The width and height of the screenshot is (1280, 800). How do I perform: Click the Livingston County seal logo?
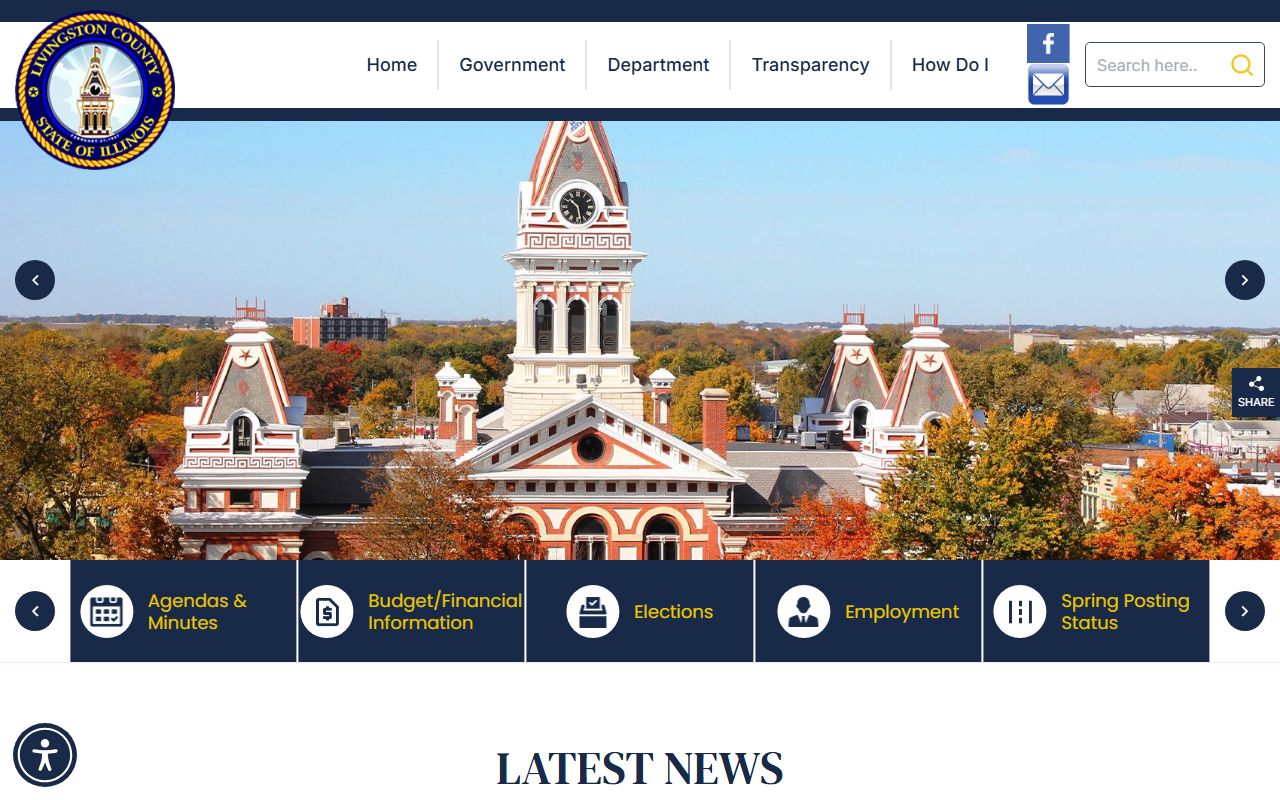(95, 90)
